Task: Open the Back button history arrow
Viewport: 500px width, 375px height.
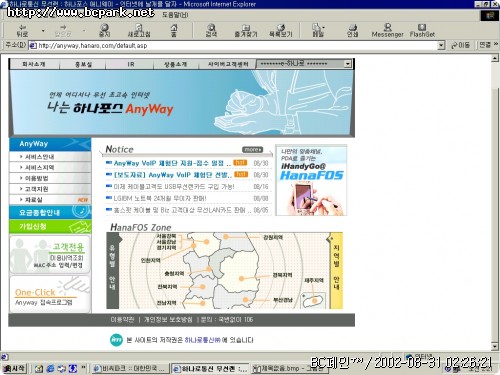Action: [x=43, y=31]
